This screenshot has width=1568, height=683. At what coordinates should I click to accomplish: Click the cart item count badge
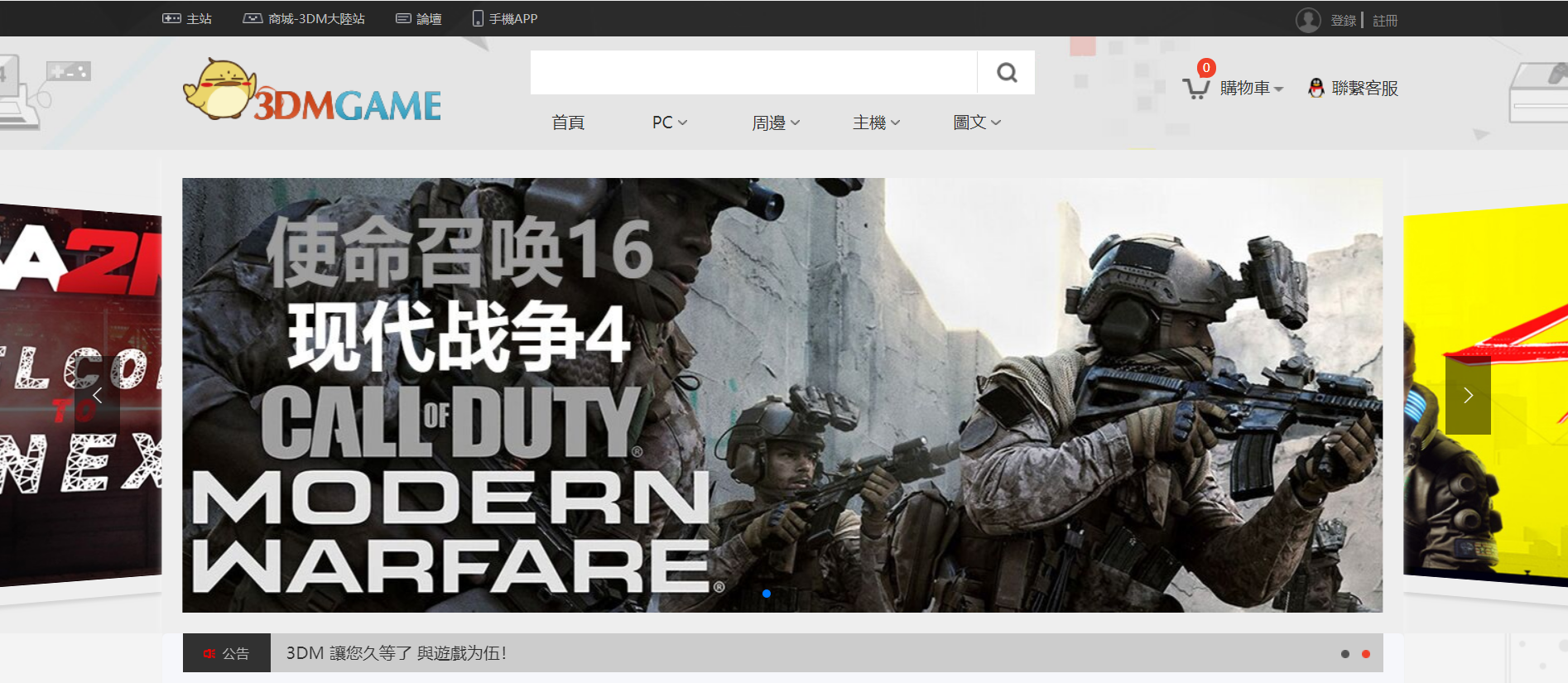coord(1206,68)
